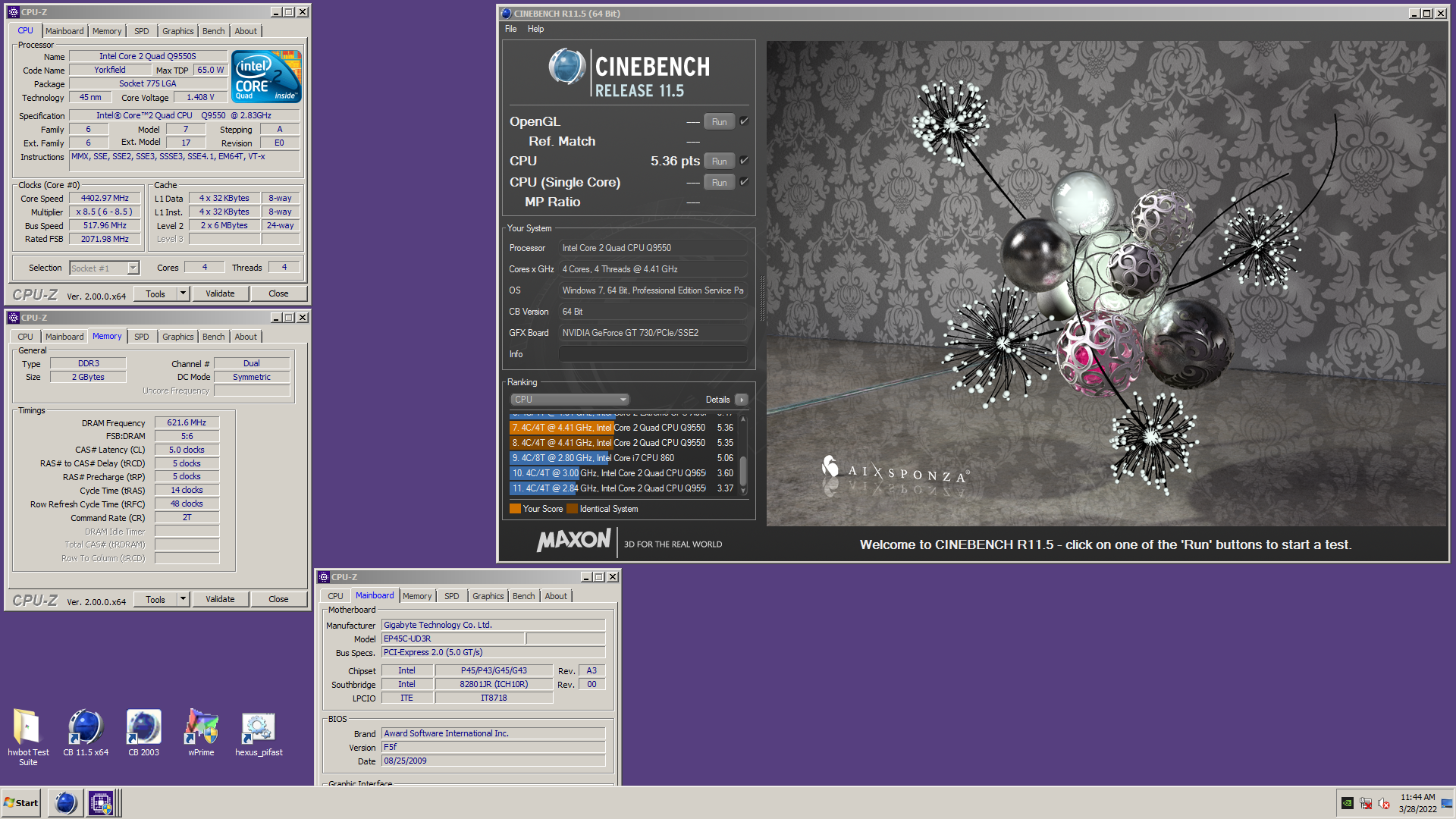1456x819 pixels.
Task: Select ranking entry 10 at 3.00 GHz
Action: [x=623, y=473]
